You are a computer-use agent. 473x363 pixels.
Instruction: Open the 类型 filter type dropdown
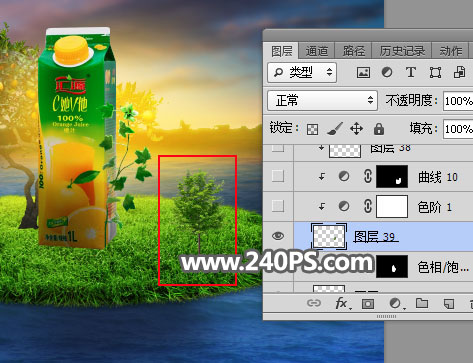pyautogui.click(x=302, y=72)
